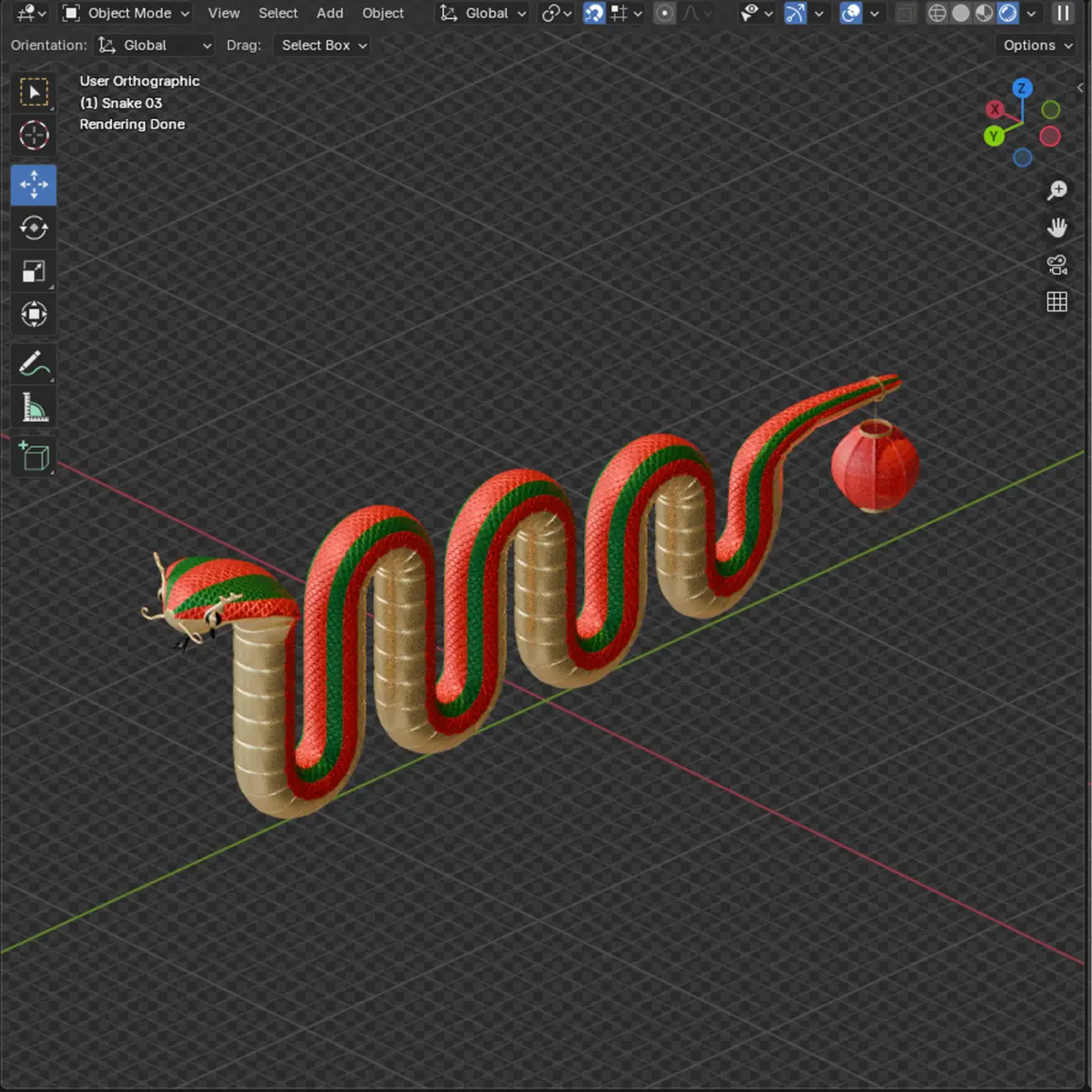Activate the combined Transform tool
Image resolution: width=1092 pixels, height=1092 pixels.
(x=34, y=315)
